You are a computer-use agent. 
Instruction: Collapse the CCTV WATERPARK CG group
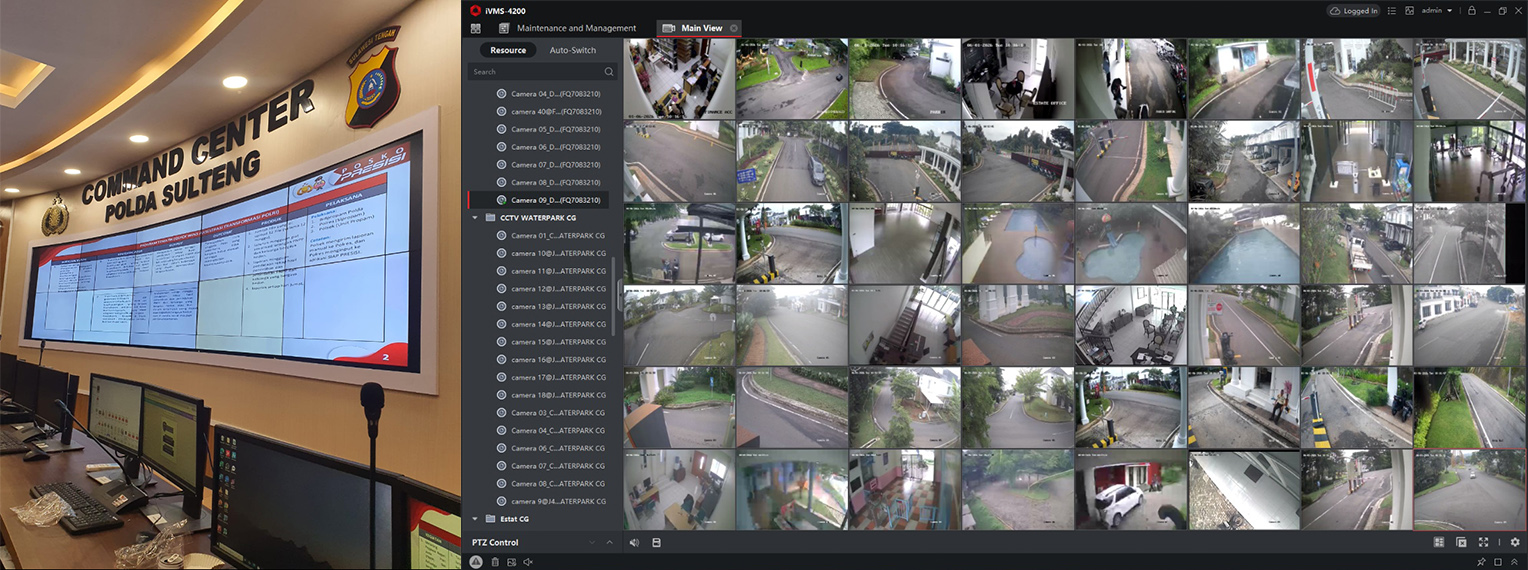(475, 217)
